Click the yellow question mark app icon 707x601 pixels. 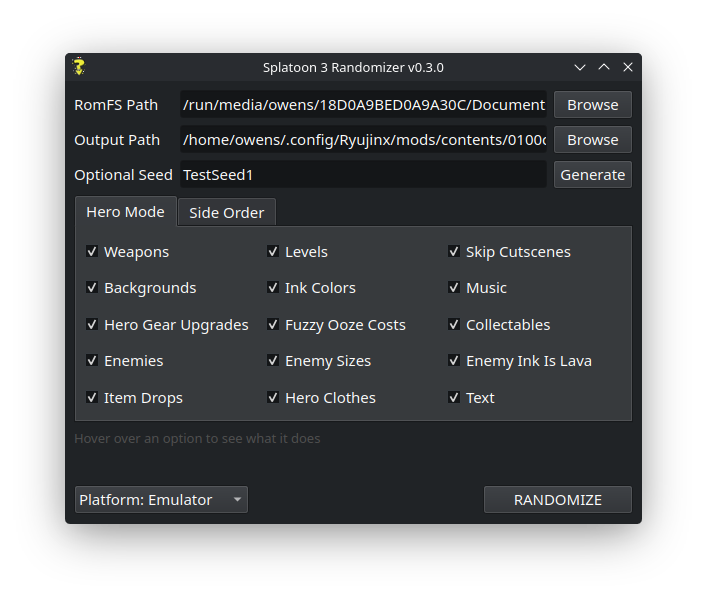pos(79,67)
